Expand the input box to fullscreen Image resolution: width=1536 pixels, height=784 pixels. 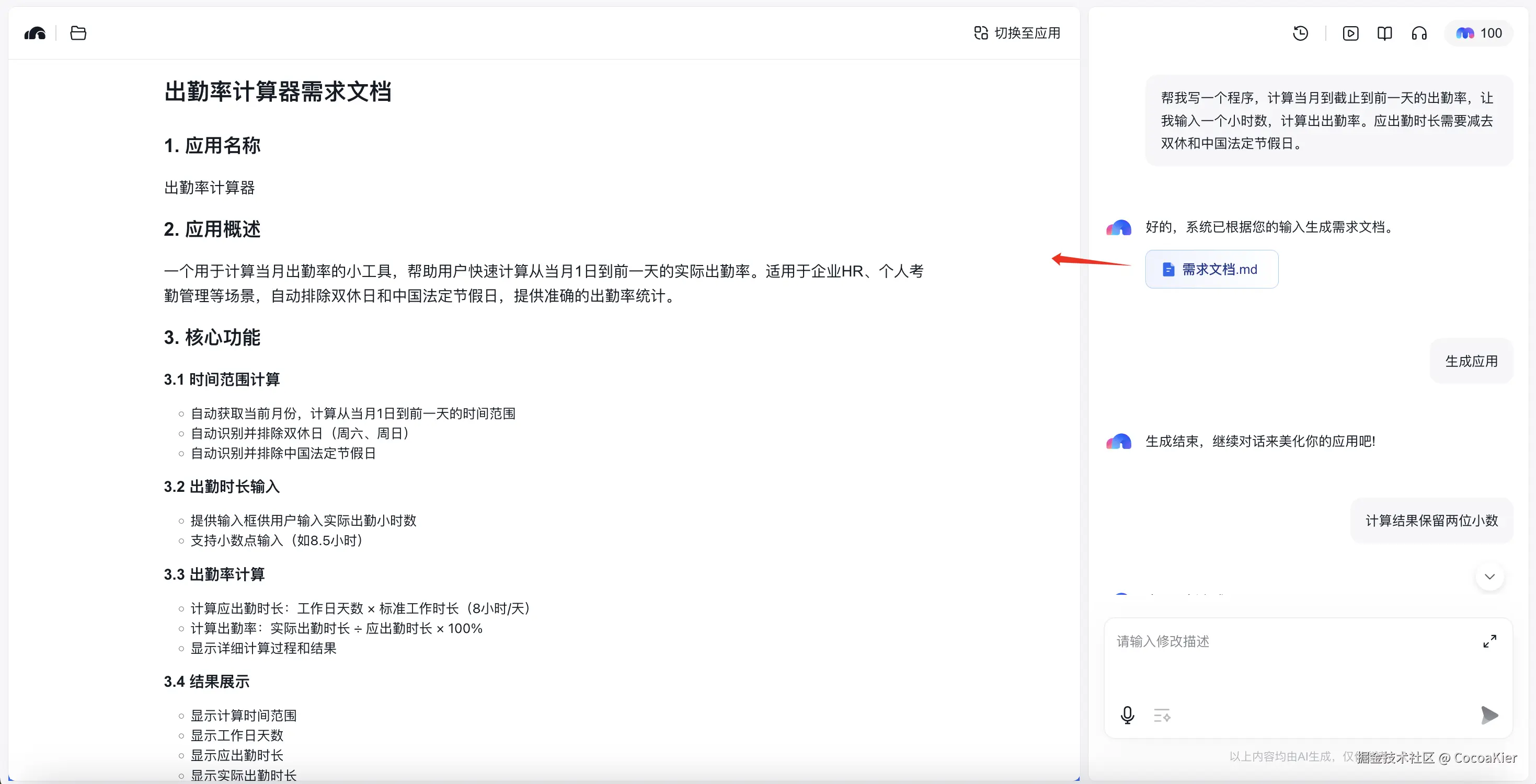[1489, 641]
